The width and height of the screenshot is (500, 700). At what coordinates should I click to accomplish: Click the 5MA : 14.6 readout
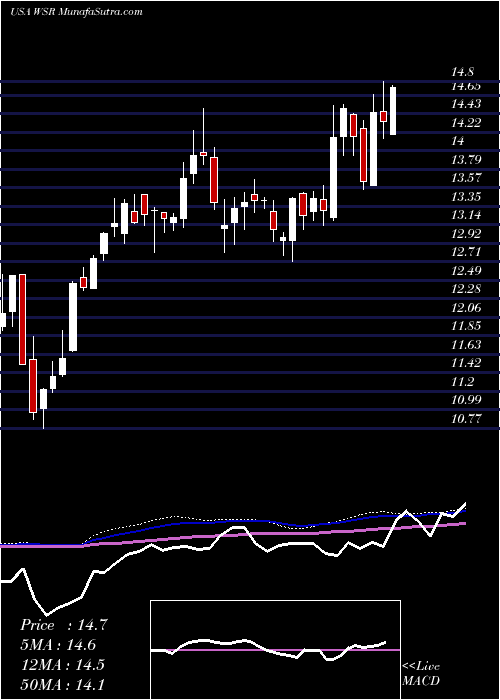(x=58, y=645)
